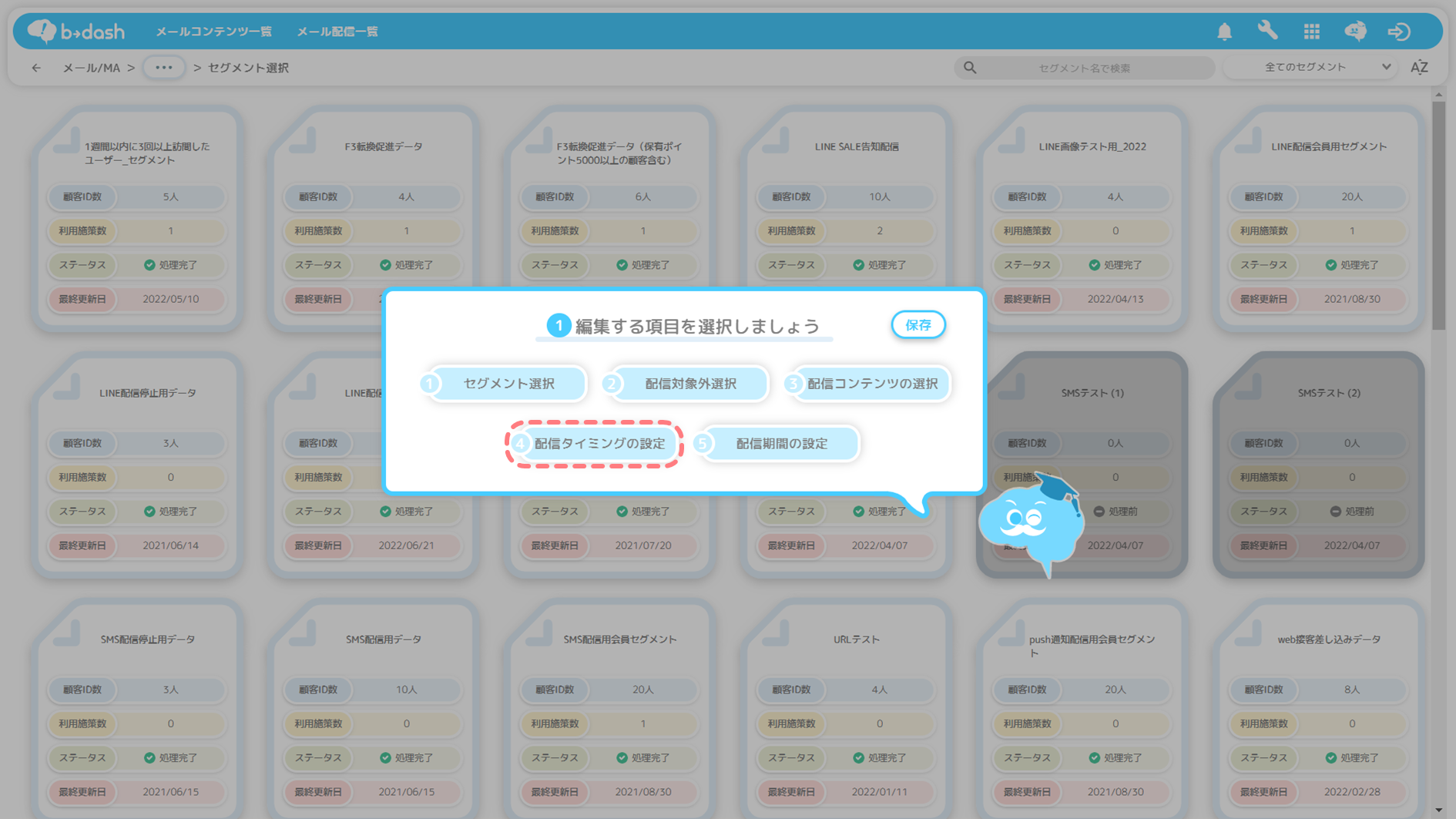The height and width of the screenshot is (819, 1456).
Task: Click the folder icon on LINE SALE告知配信 card
Action: pyautogui.click(x=776, y=140)
